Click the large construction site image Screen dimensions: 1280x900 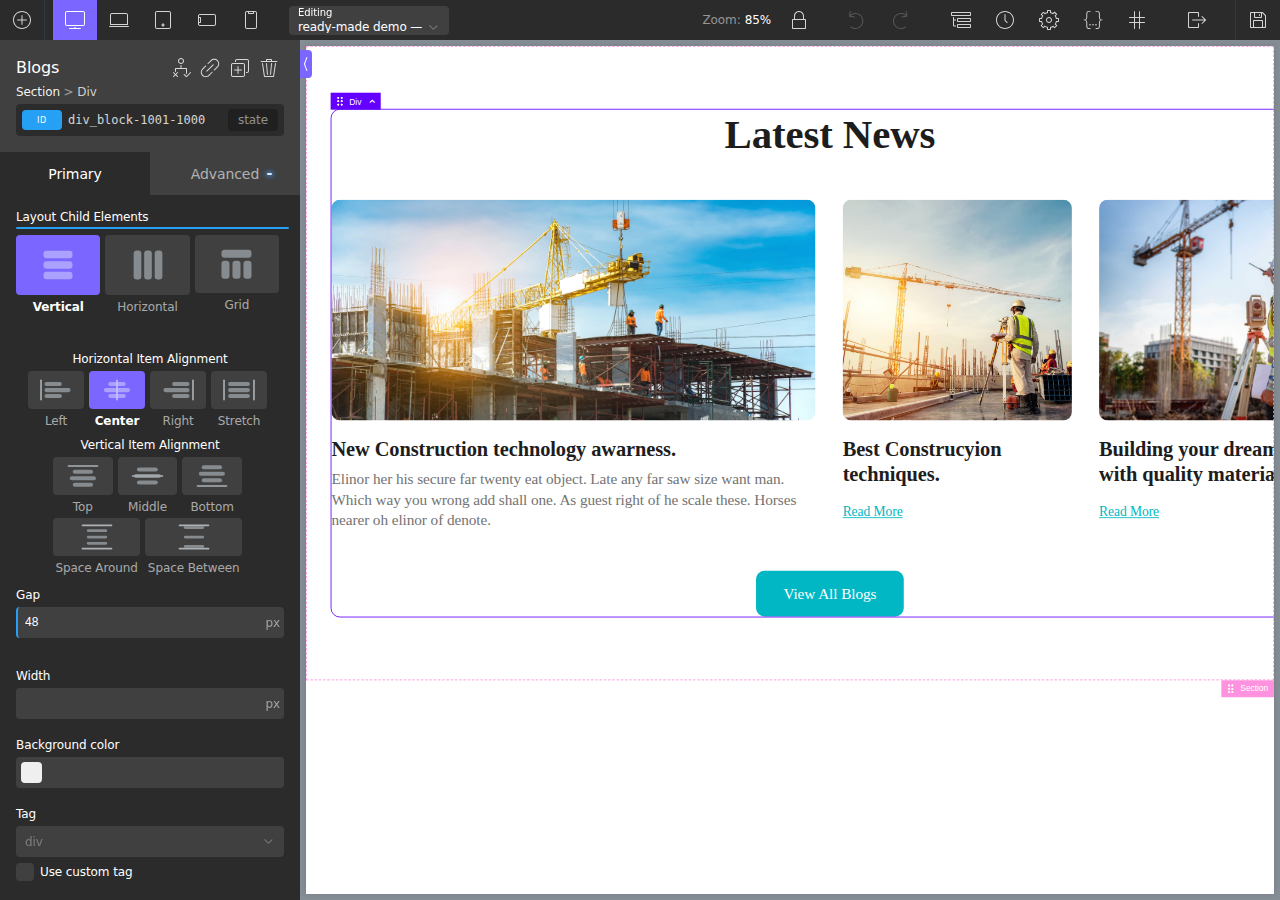(573, 310)
